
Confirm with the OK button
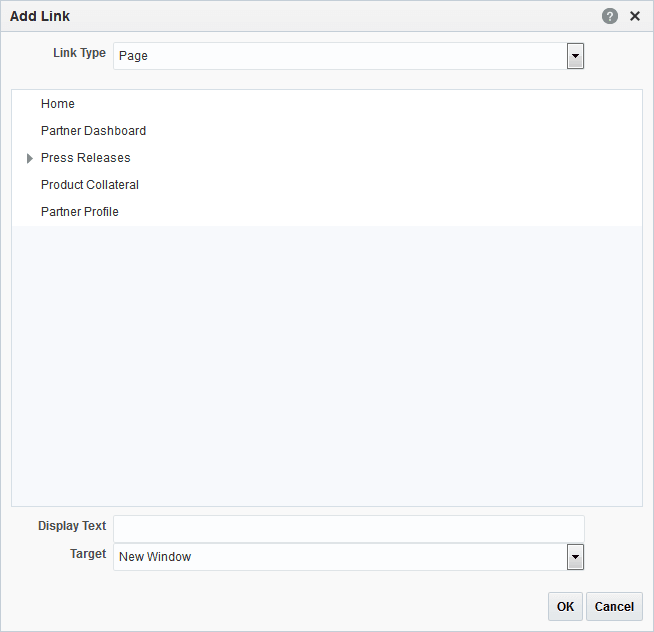(565, 606)
